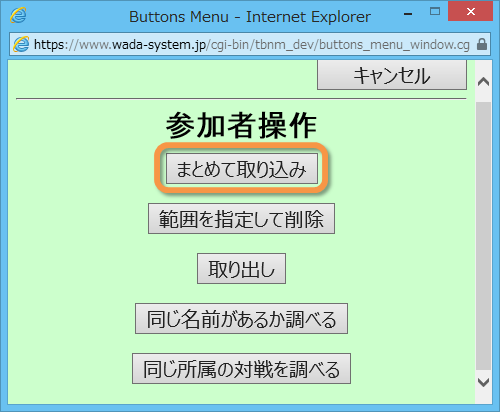Screen dimensions: 500x412
Task: Maximize the Buttons Menu window
Action: pyautogui.click(x=435, y=12)
